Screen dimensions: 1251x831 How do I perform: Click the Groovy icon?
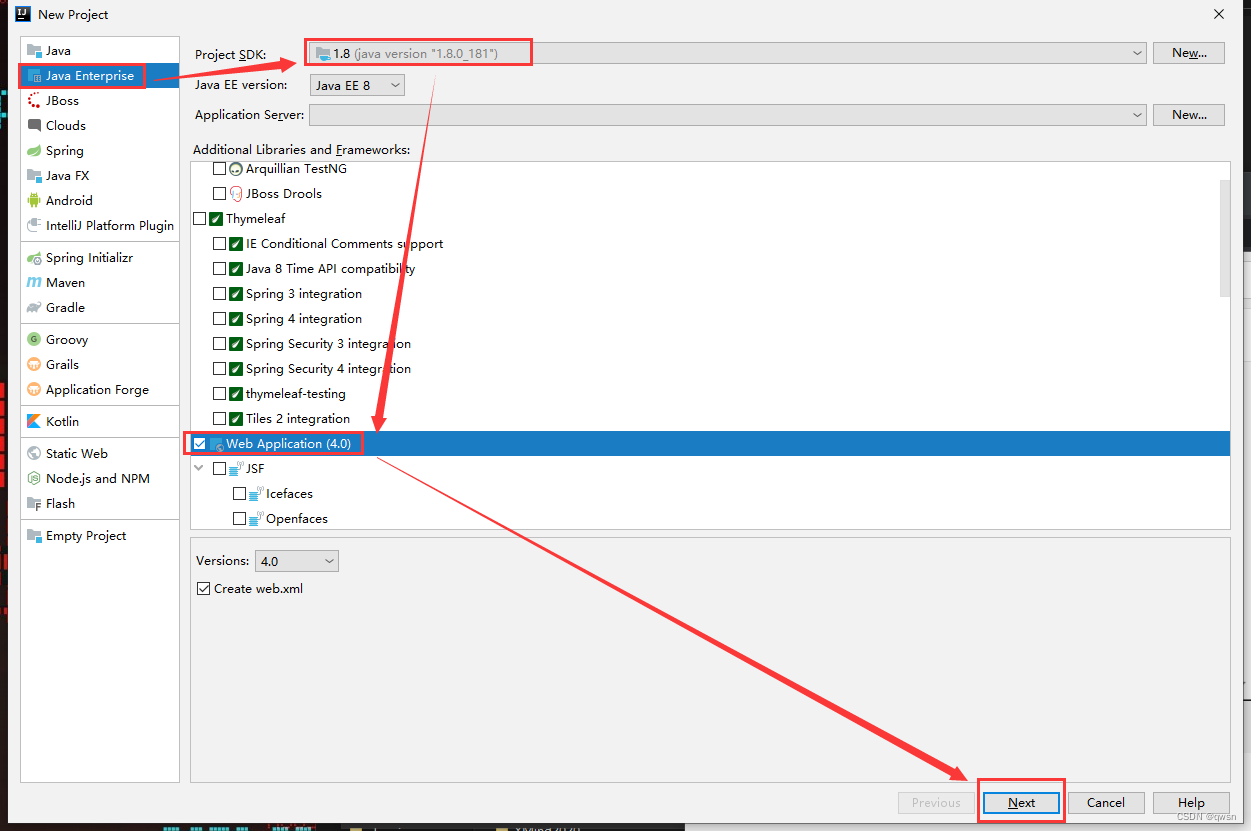click(x=35, y=339)
